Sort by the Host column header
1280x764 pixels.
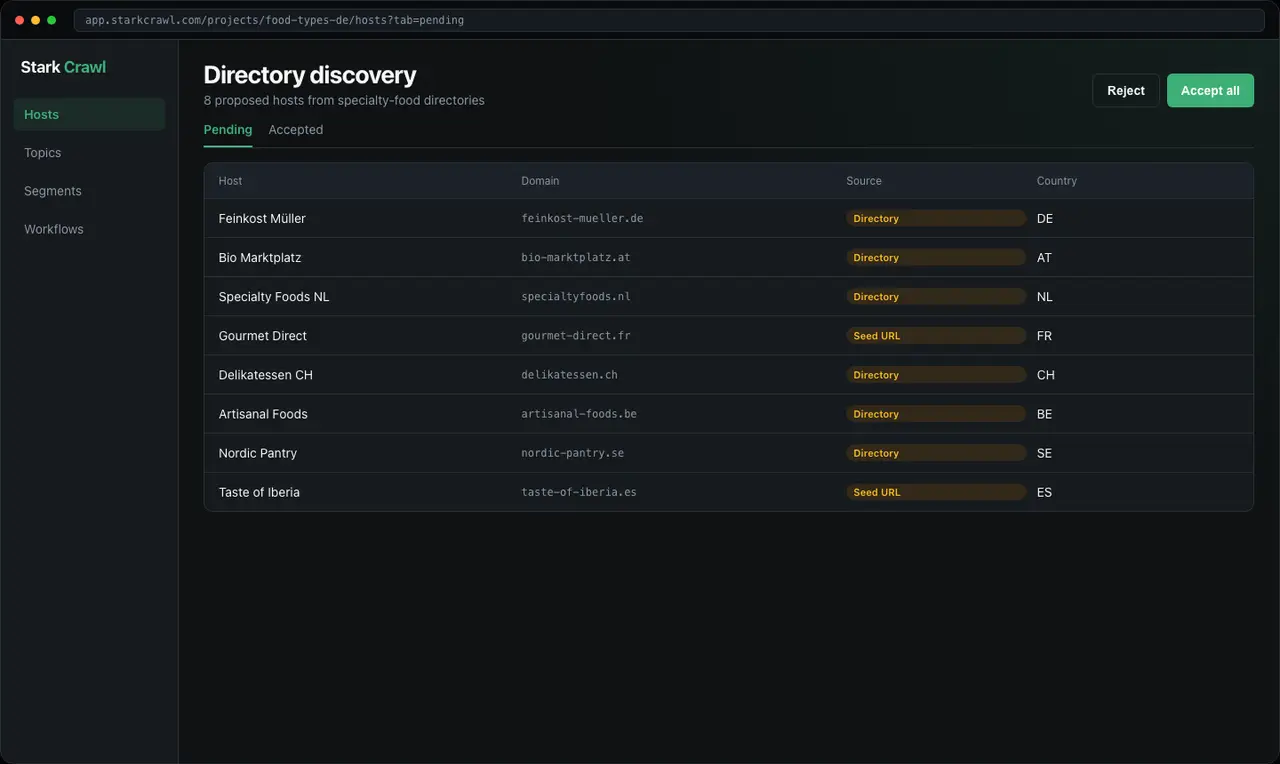pos(230,181)
